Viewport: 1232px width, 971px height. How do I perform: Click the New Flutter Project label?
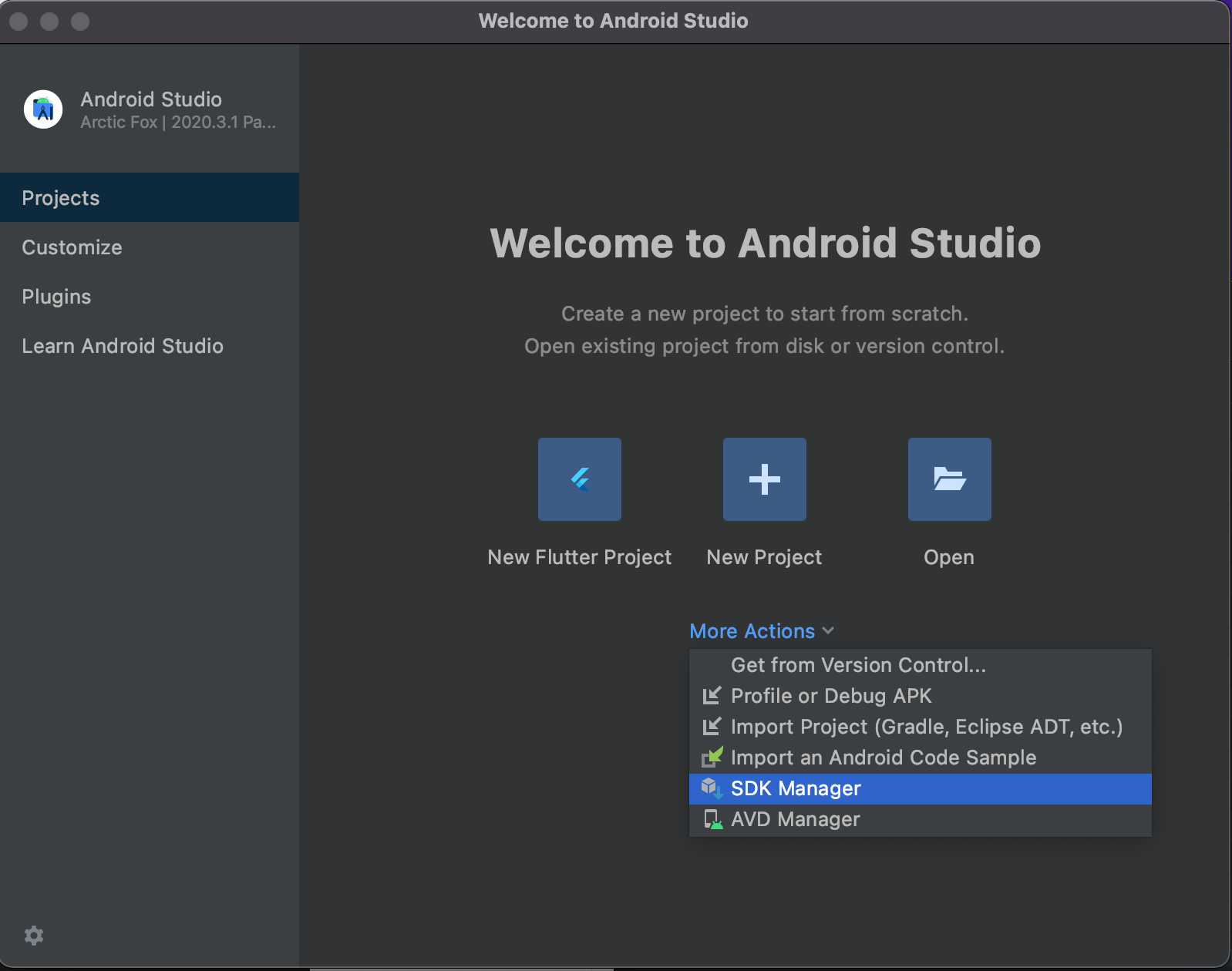(x=580, y=557)
